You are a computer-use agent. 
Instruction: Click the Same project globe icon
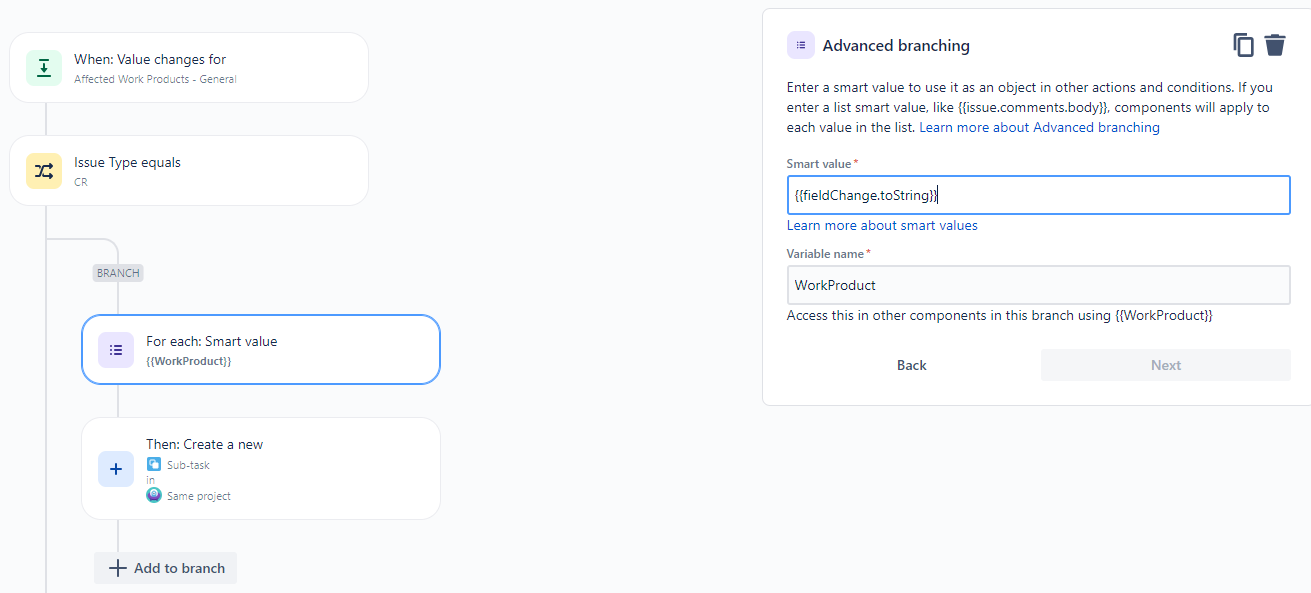pyautogui.click(x=153, y=495)
